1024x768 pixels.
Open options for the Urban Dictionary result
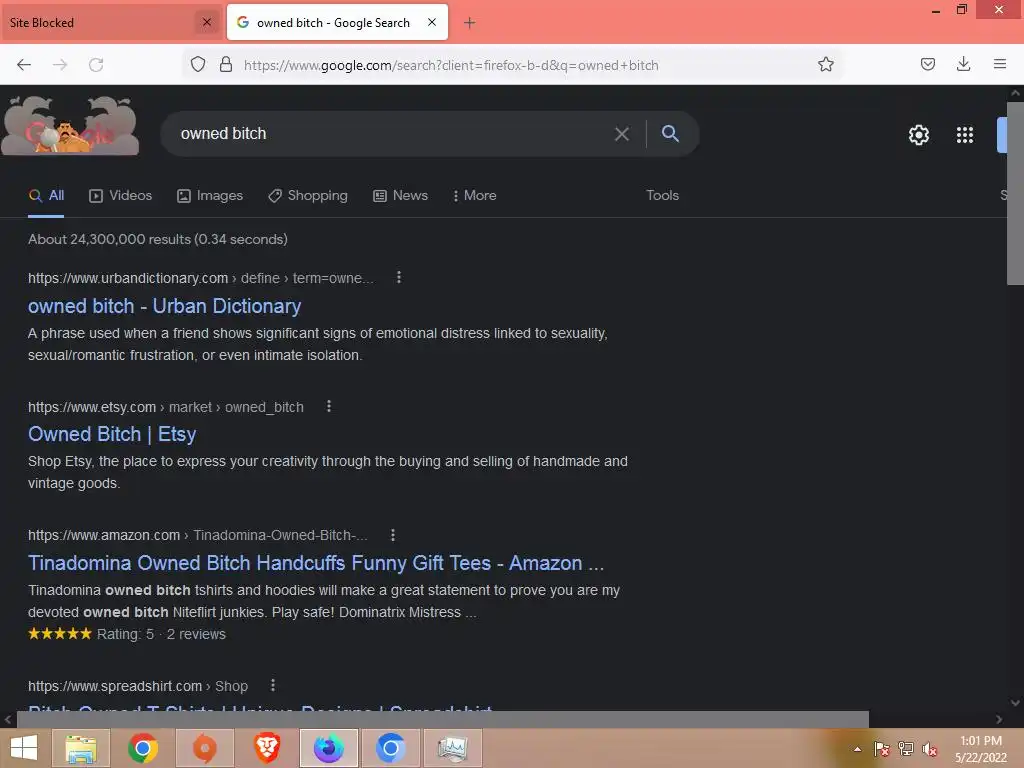(398, 278)
